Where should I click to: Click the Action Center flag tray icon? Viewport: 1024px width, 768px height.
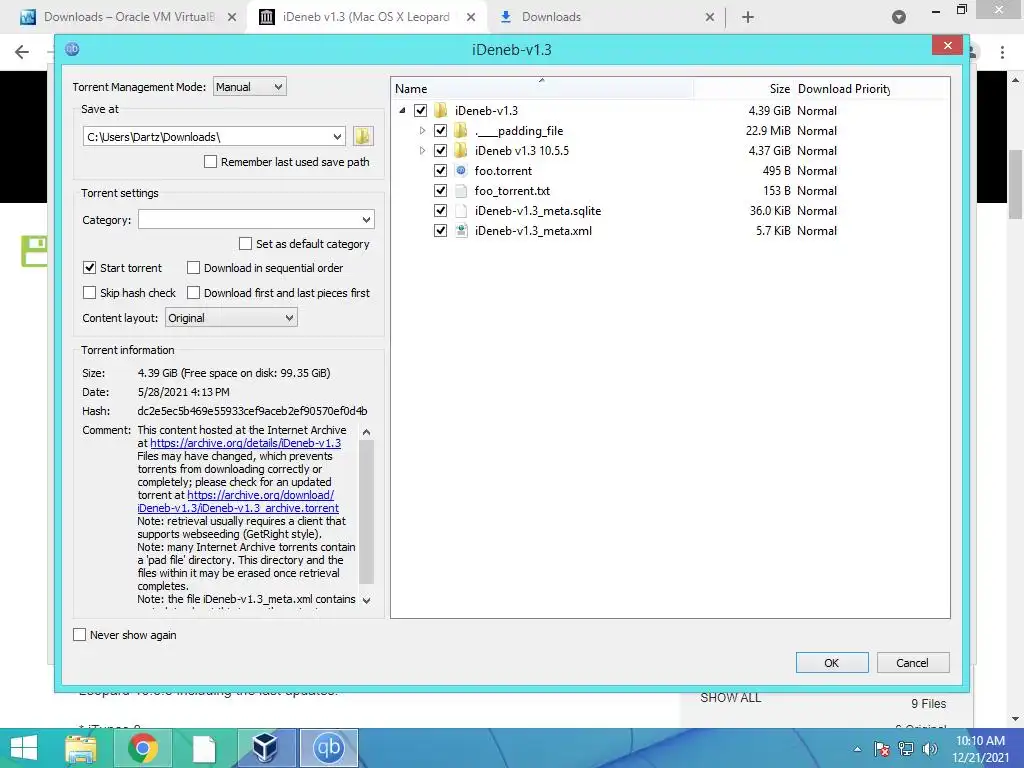click(x=882, y=749)
